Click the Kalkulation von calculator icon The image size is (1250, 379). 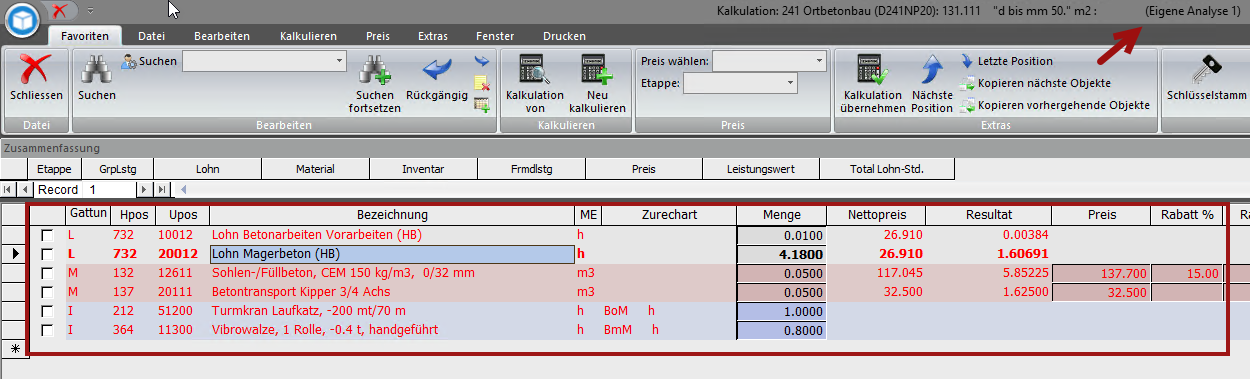tap(535, 70)
